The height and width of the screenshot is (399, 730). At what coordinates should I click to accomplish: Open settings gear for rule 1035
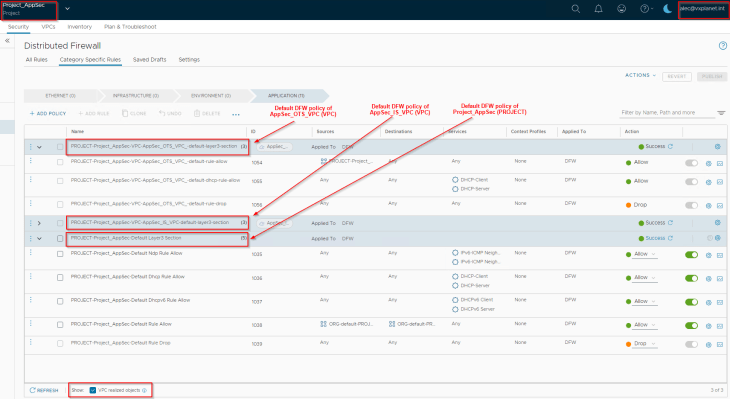(709, 255)
